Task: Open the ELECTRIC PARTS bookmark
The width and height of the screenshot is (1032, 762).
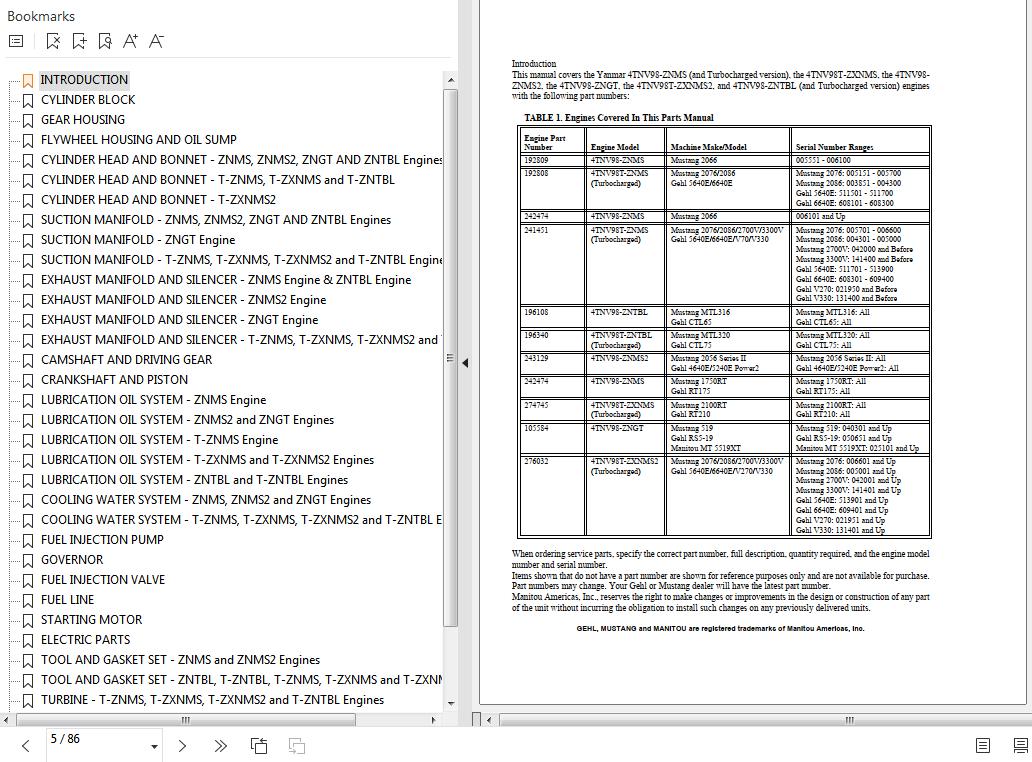Action: (86, 640)
